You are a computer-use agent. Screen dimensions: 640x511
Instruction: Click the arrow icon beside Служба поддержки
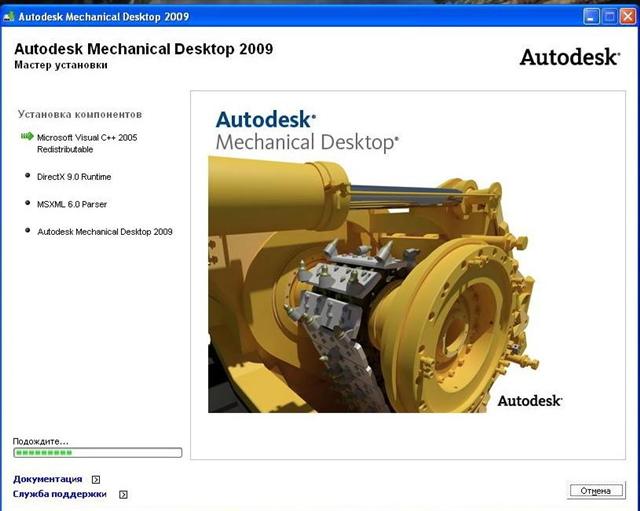(123, 495)
